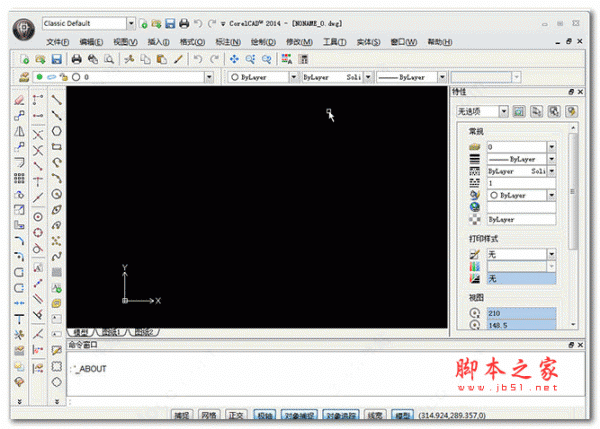Click the command input line
Viewport: 600px width, 429px height.
tap(325, 402)
